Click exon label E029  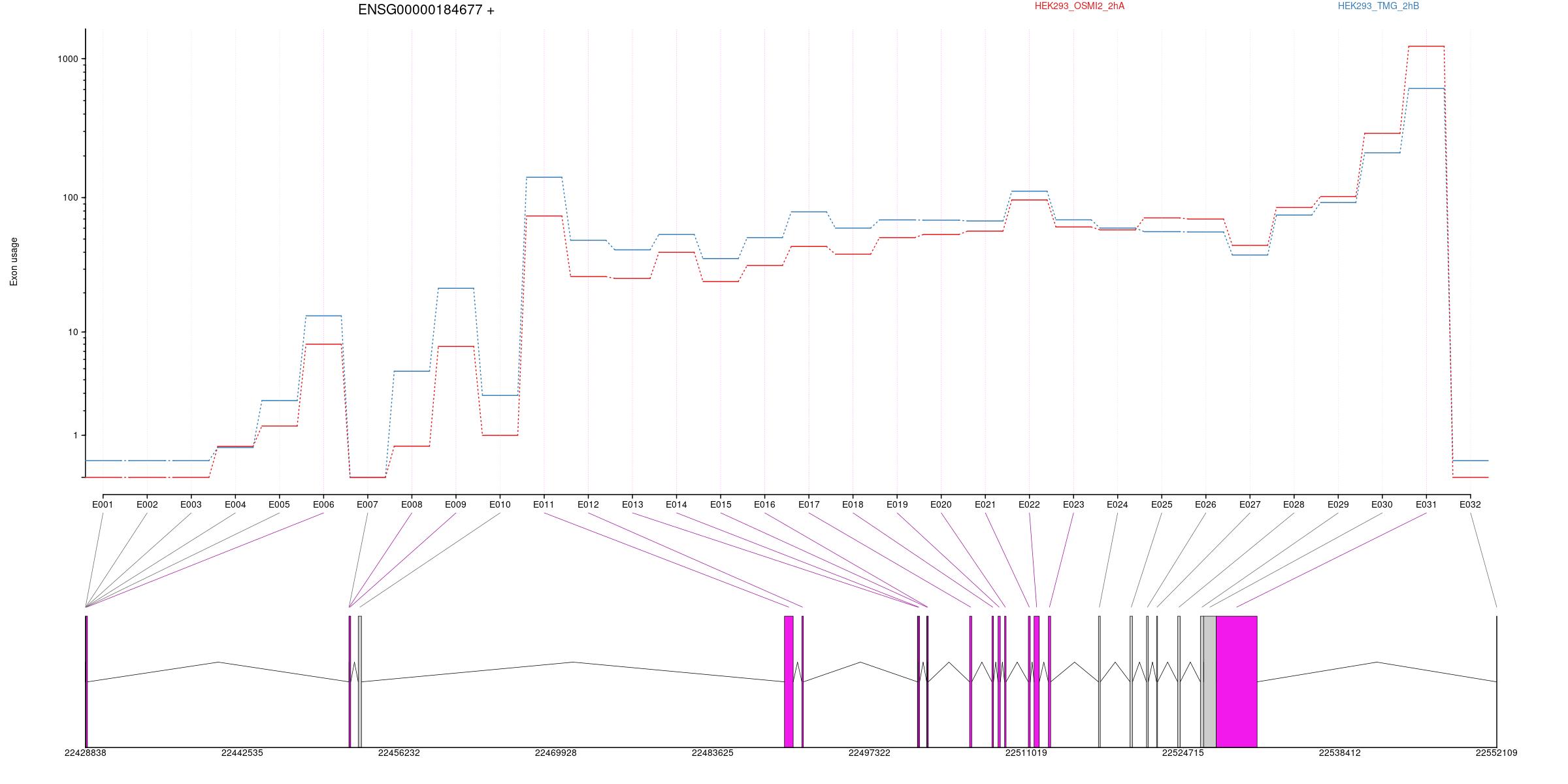coord(1338,504)
